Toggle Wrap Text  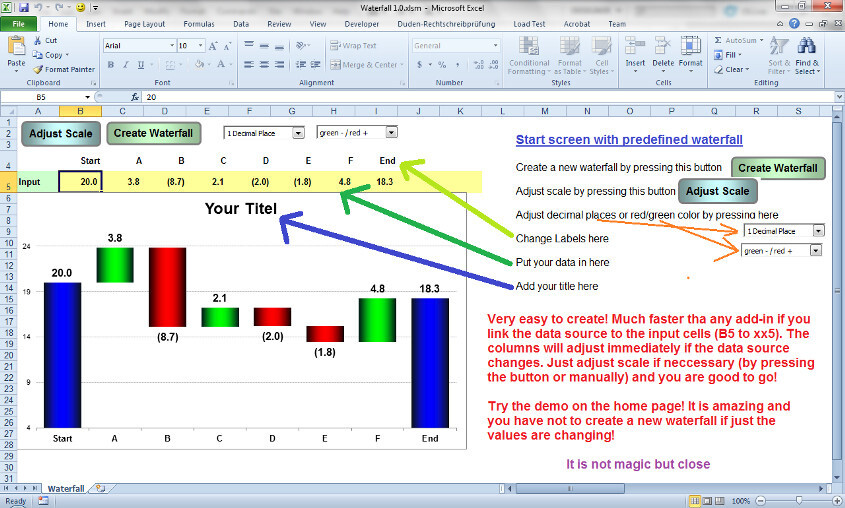[x=353, y=46]
